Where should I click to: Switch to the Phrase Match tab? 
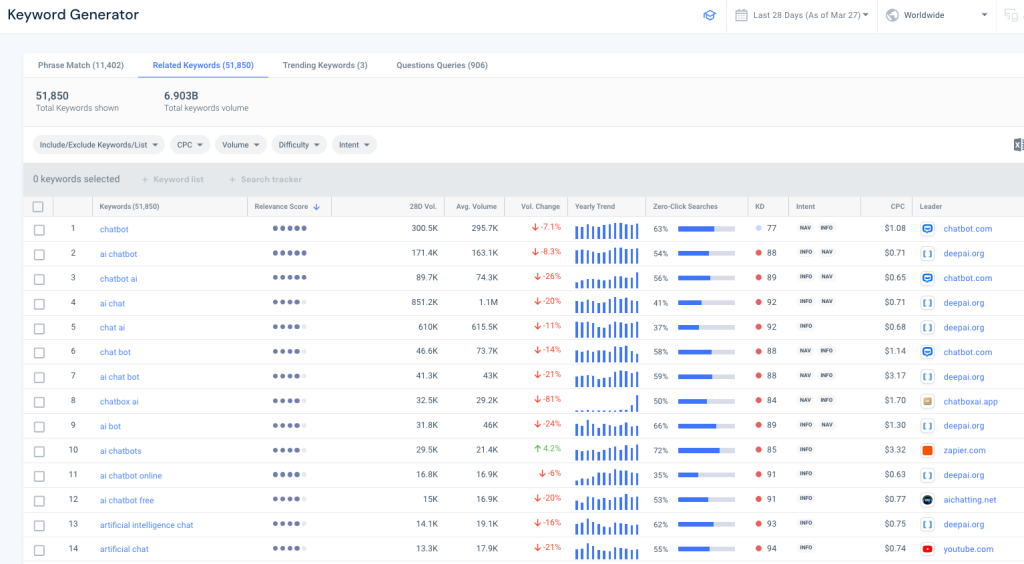coord(81,65)
